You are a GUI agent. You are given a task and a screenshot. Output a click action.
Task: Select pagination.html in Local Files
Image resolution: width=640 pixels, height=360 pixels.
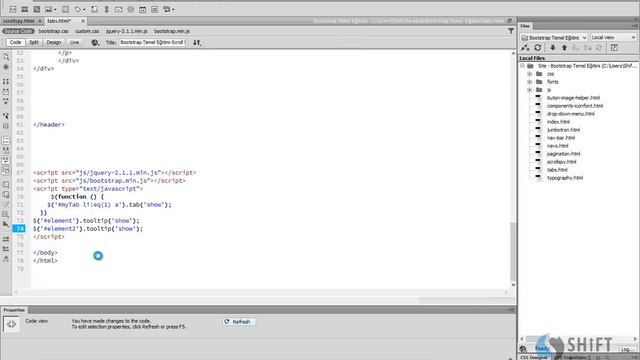(563, 154)
